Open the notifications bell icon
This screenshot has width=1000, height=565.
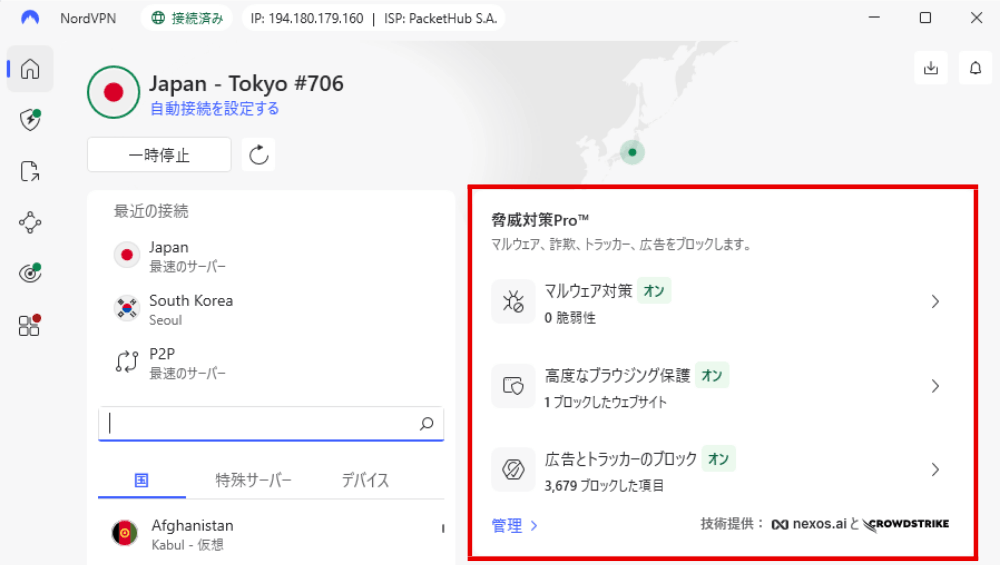975,68
